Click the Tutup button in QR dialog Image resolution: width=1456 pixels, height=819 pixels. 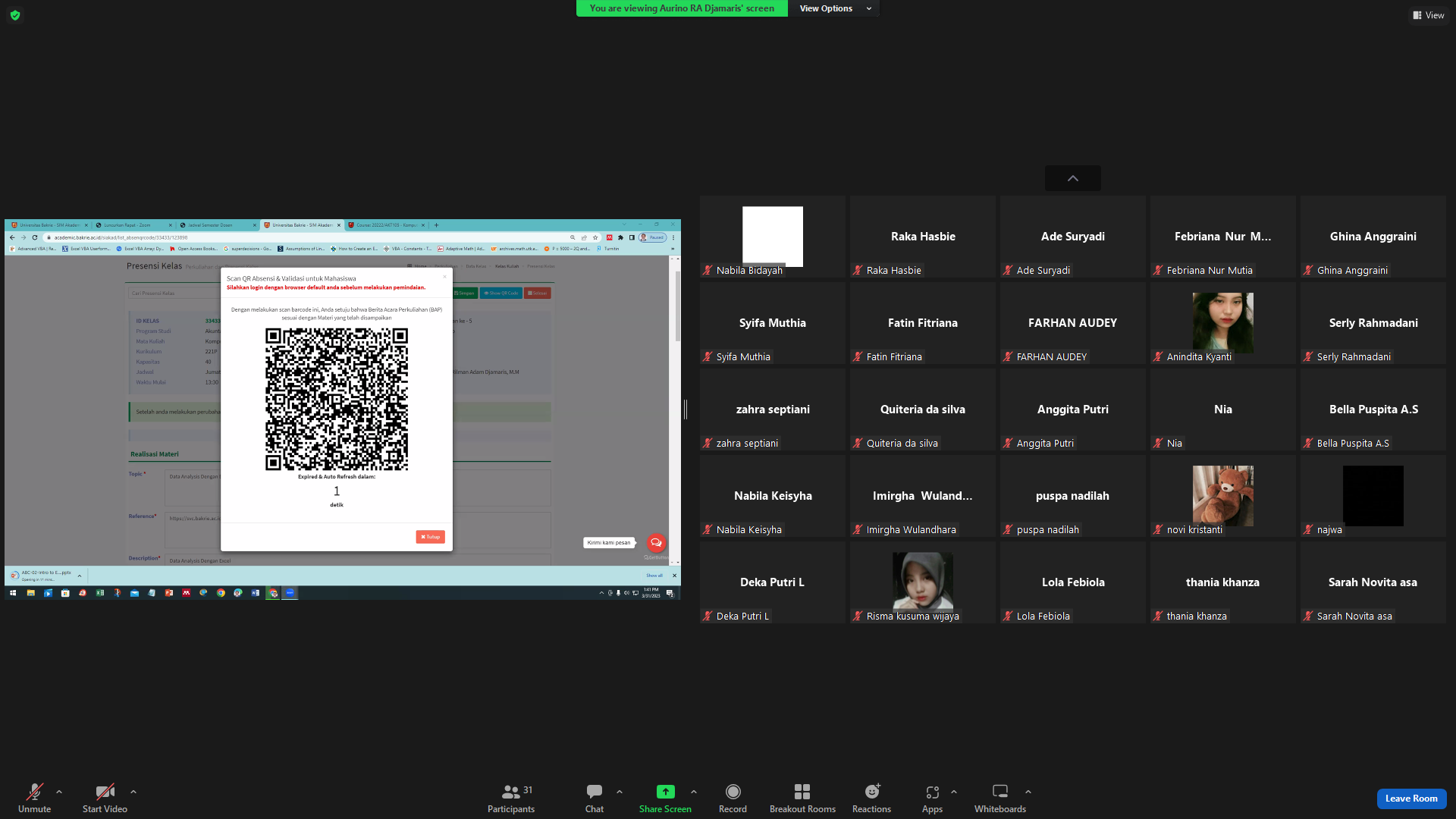(430, 537)
